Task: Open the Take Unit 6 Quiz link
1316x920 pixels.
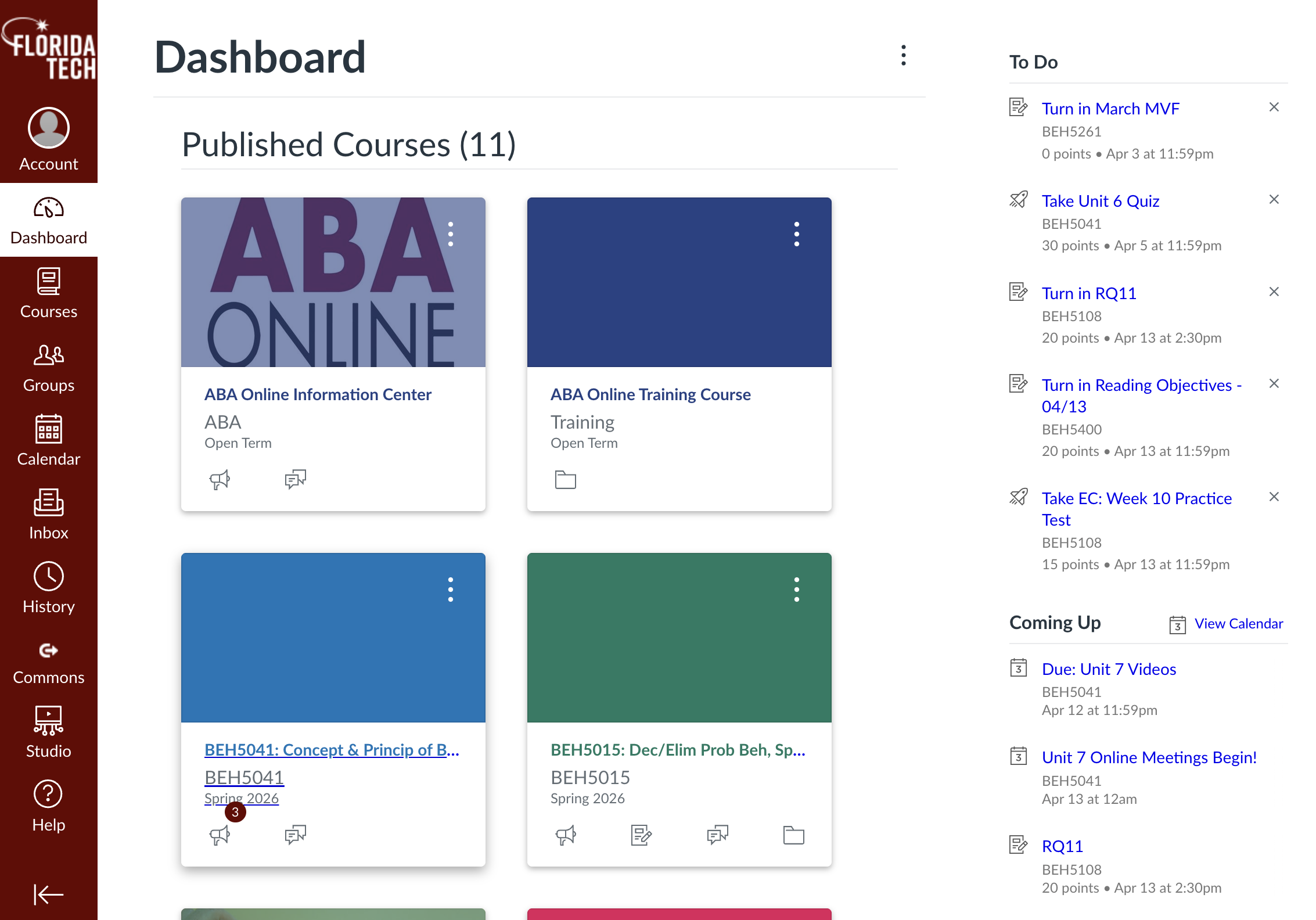Action: (1101, 201)
